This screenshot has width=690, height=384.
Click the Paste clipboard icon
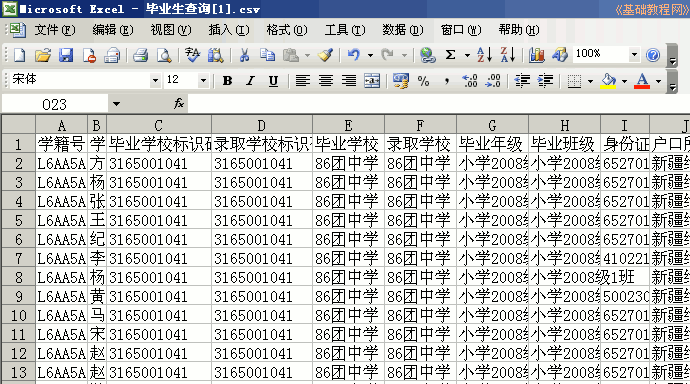[x=291, y=55]
